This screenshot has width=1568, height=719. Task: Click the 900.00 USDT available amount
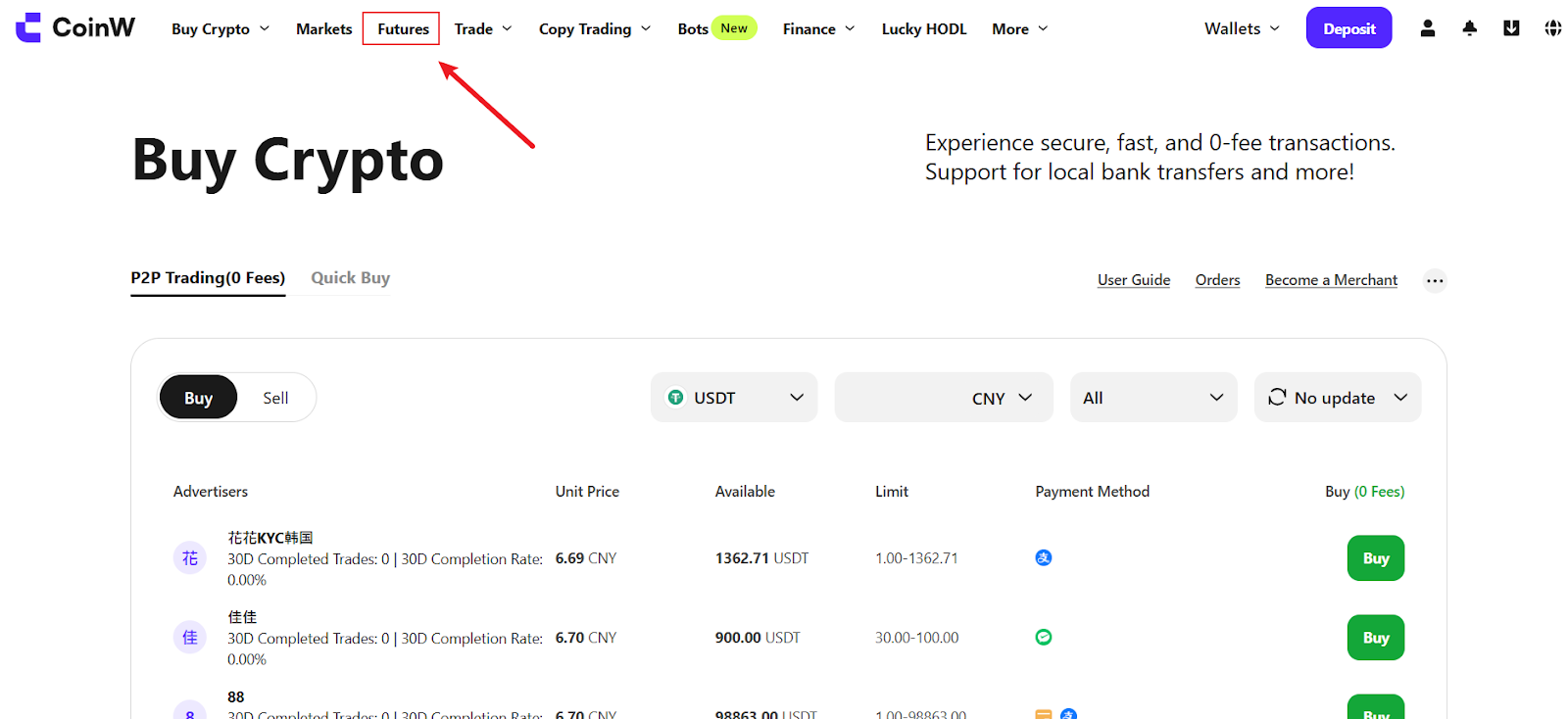pyautogui.click(x=758, y=638)
